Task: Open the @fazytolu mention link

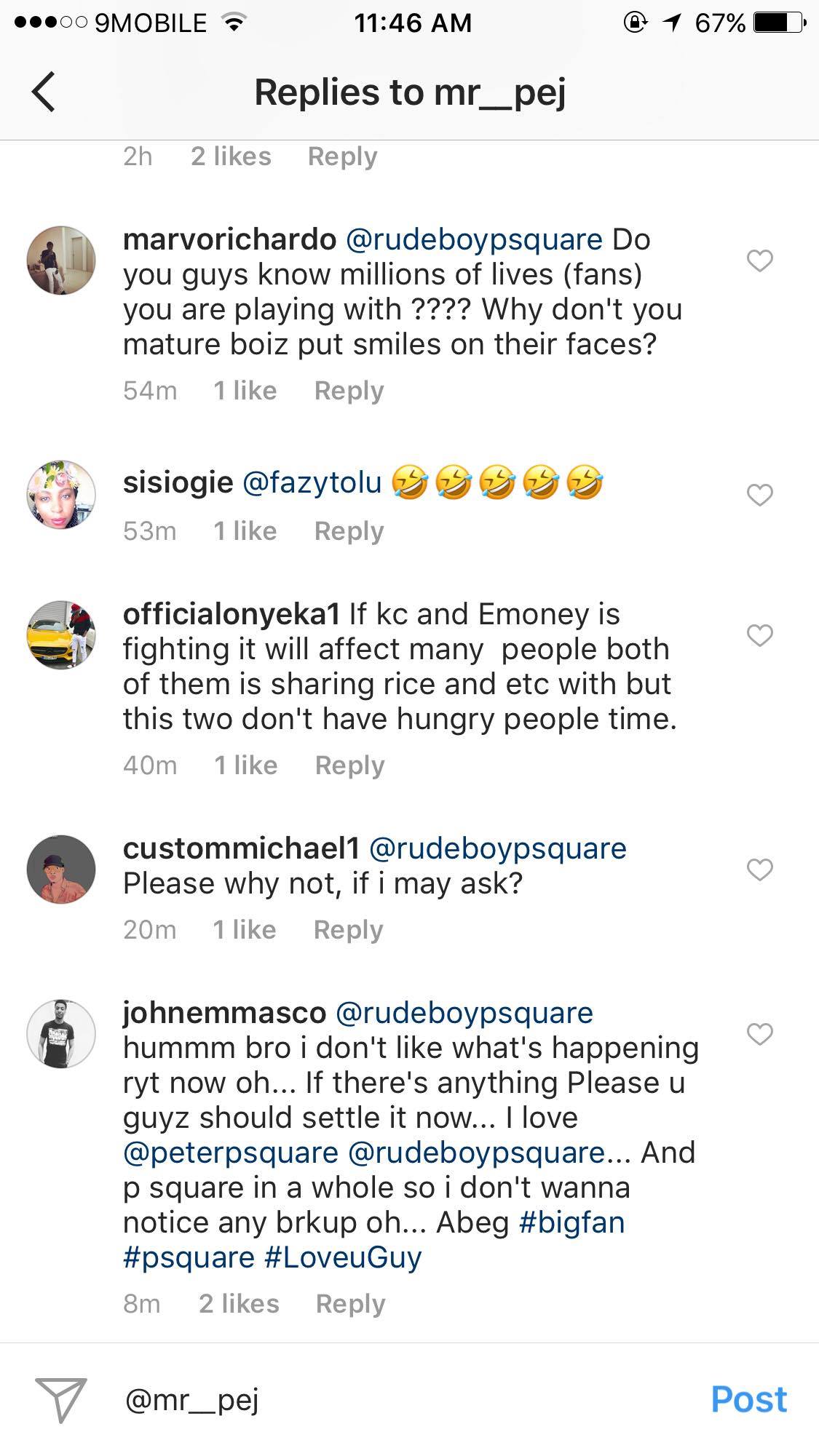Action: 312,482
